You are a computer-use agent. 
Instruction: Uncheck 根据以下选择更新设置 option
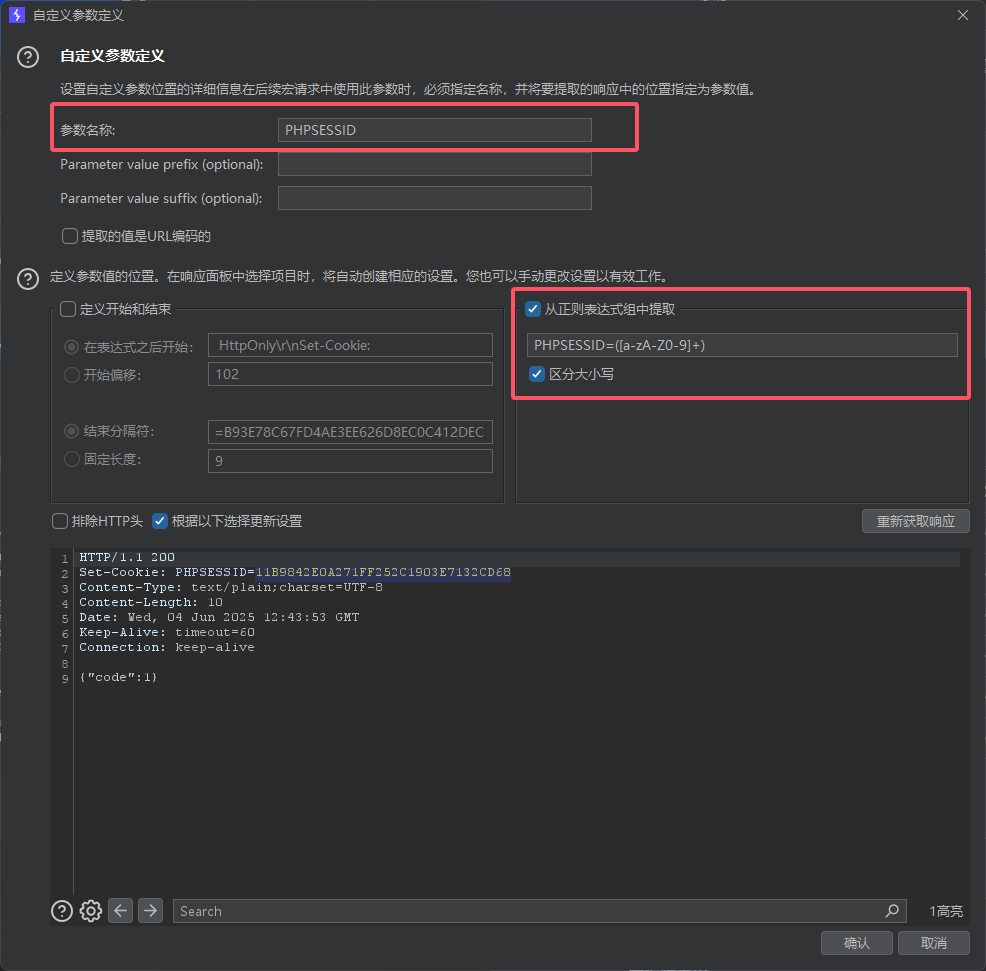tap(160, 521)
